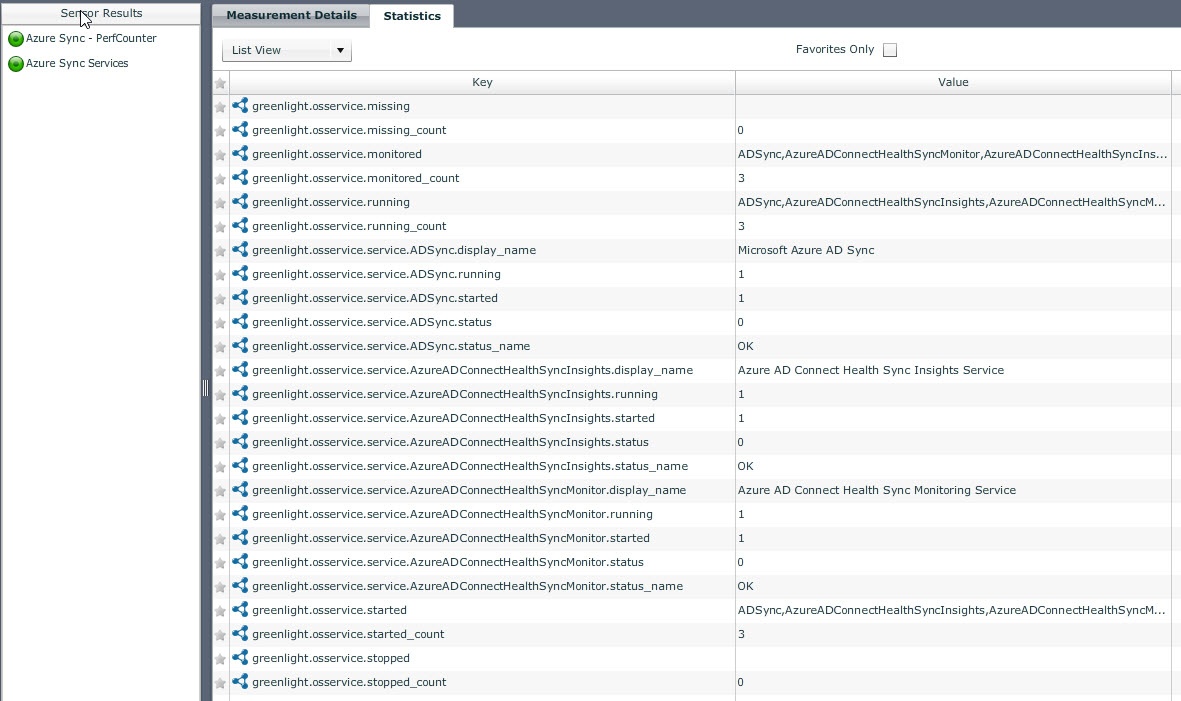Click node icon beside greenlight.osservice.running_count
This screenshot has width=1181, height=701.
coord(240,226)
